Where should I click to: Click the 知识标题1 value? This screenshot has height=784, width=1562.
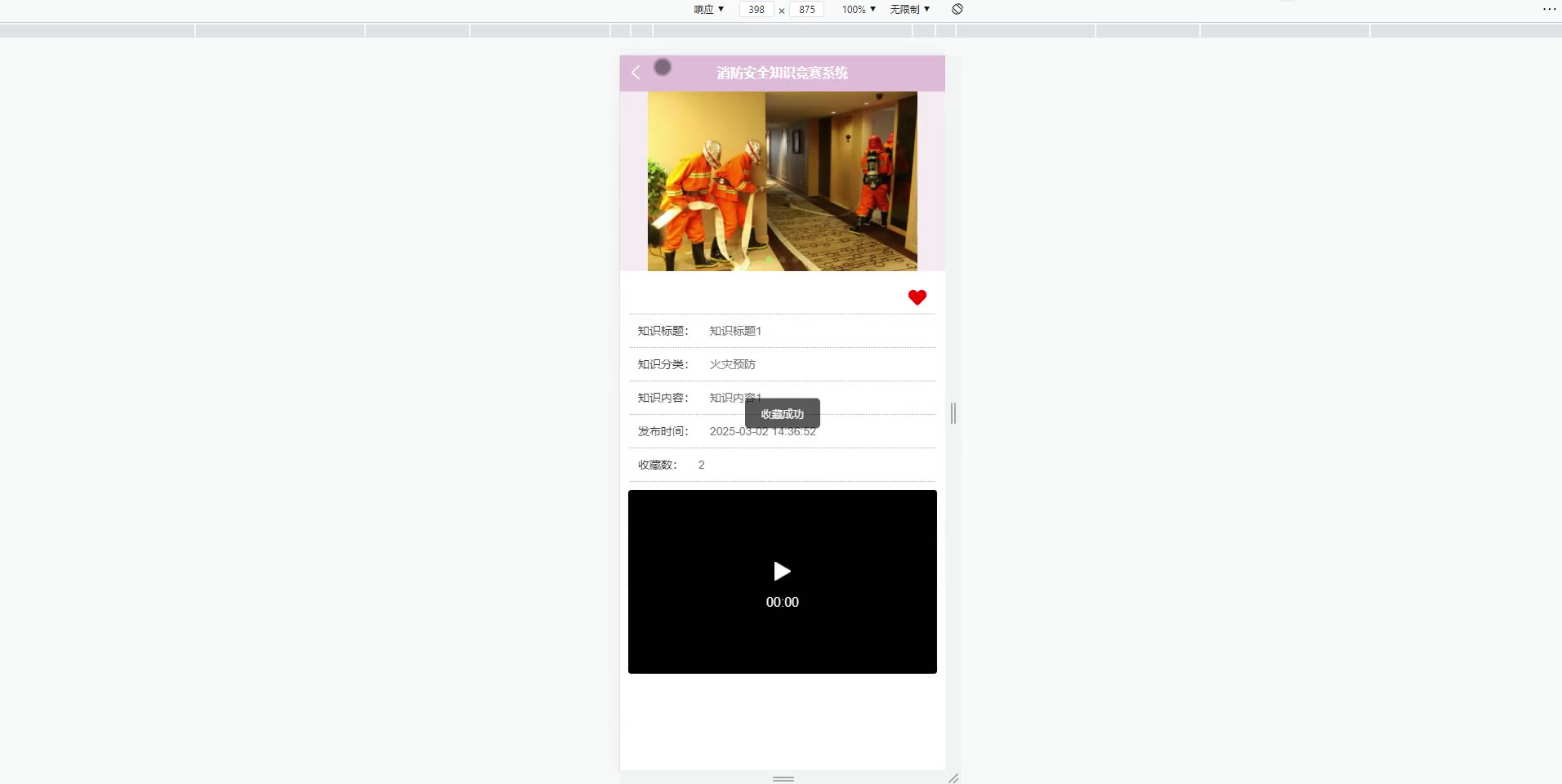coord(735,331)
